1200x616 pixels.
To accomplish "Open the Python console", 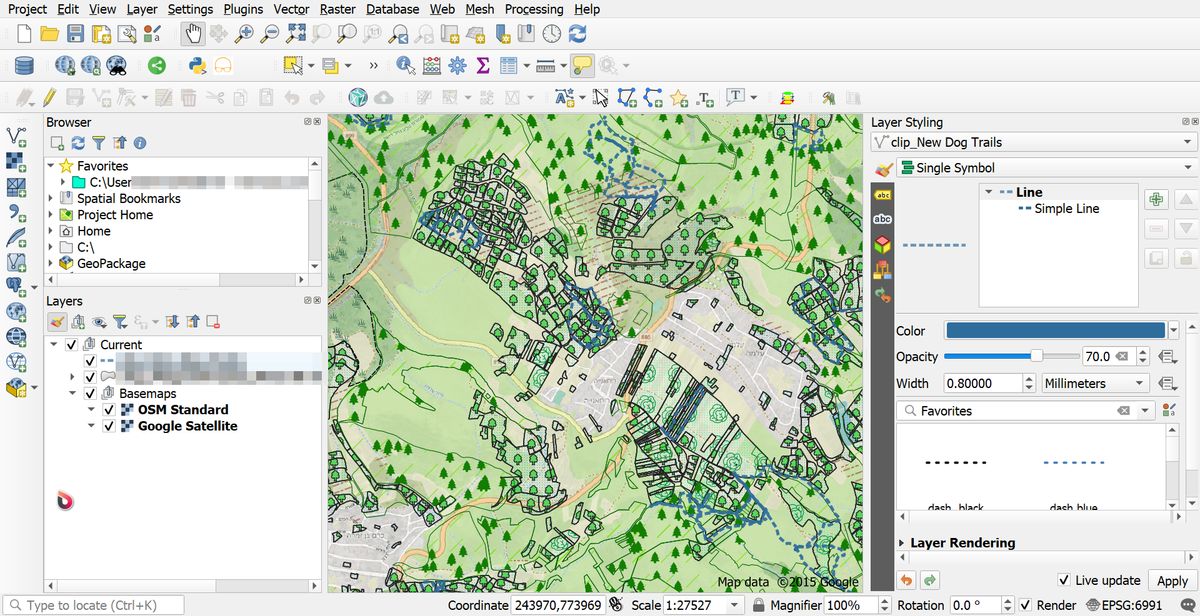I will pos(197,66).
